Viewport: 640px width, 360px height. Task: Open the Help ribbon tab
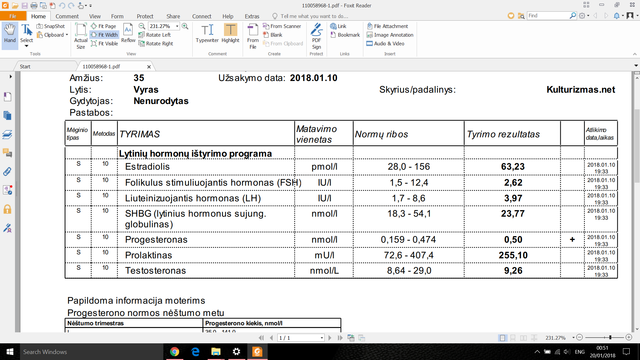pyautogui.click(x=228, y=16)
